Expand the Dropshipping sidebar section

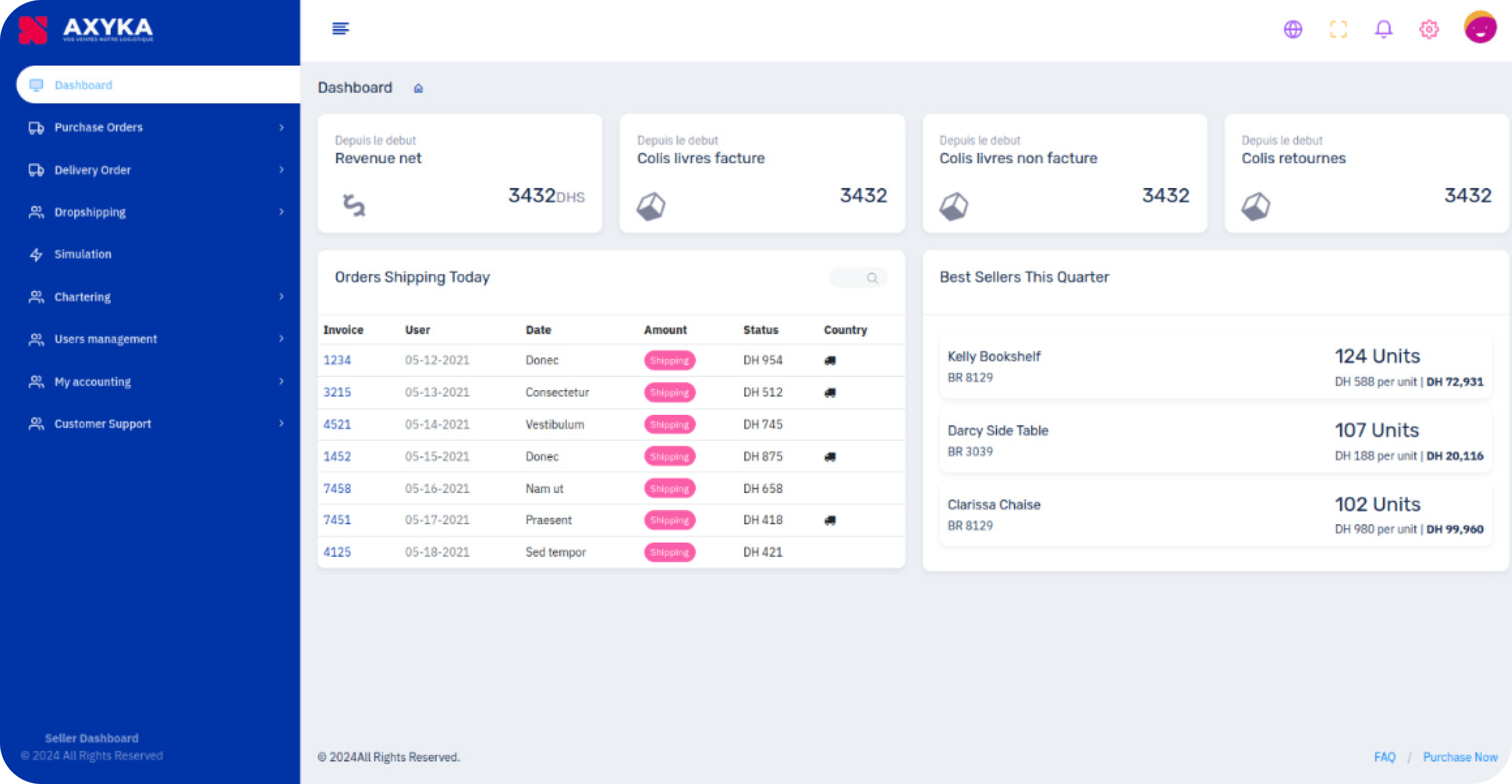pos(90,212)
